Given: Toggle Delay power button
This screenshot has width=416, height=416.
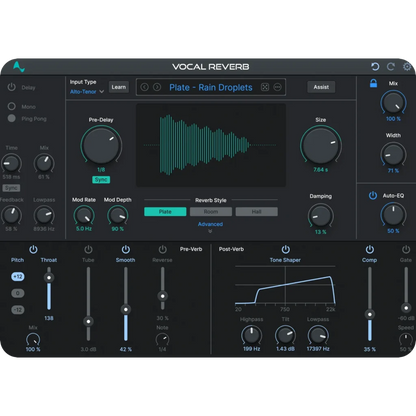Looking at the screenshot, I should click(x=12, y=87).
